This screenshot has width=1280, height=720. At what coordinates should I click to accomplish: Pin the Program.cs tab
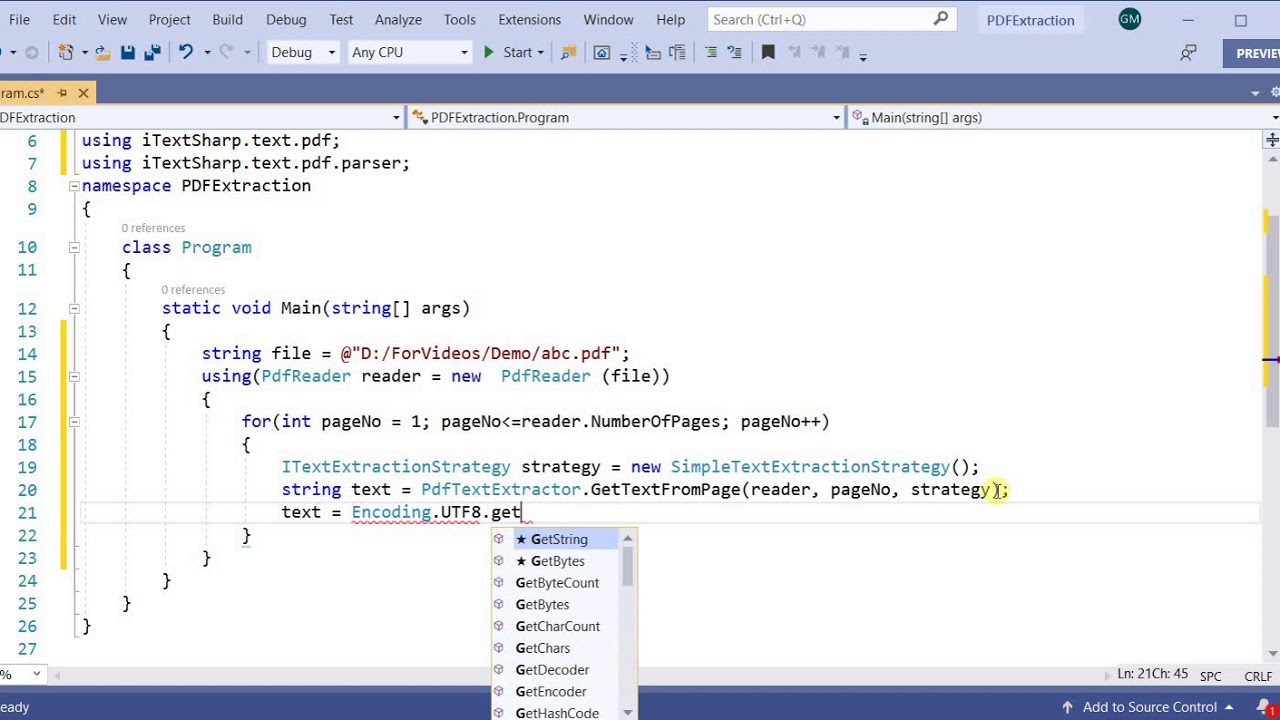click(62, 93)
